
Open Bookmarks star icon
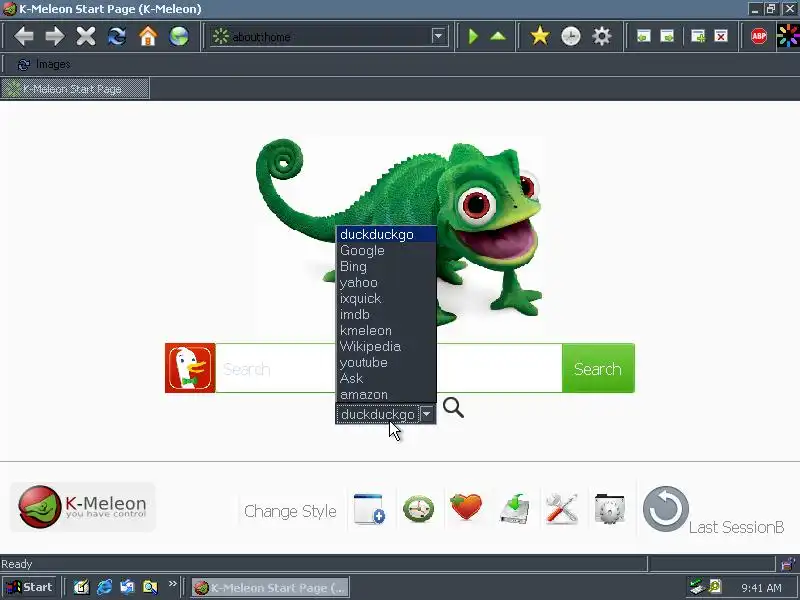point(539,36)
